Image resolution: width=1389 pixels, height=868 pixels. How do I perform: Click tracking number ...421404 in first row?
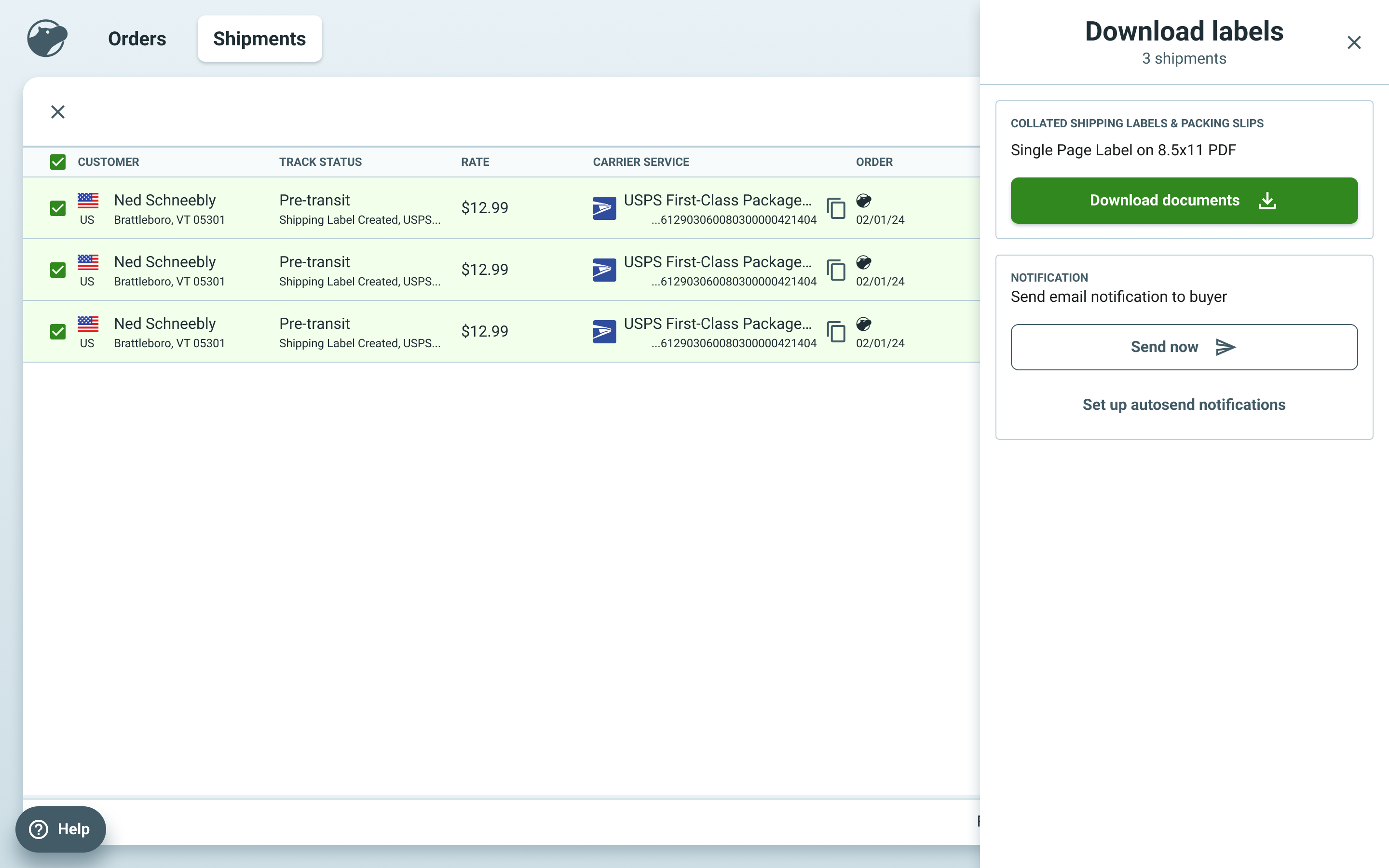pos(734,220)
